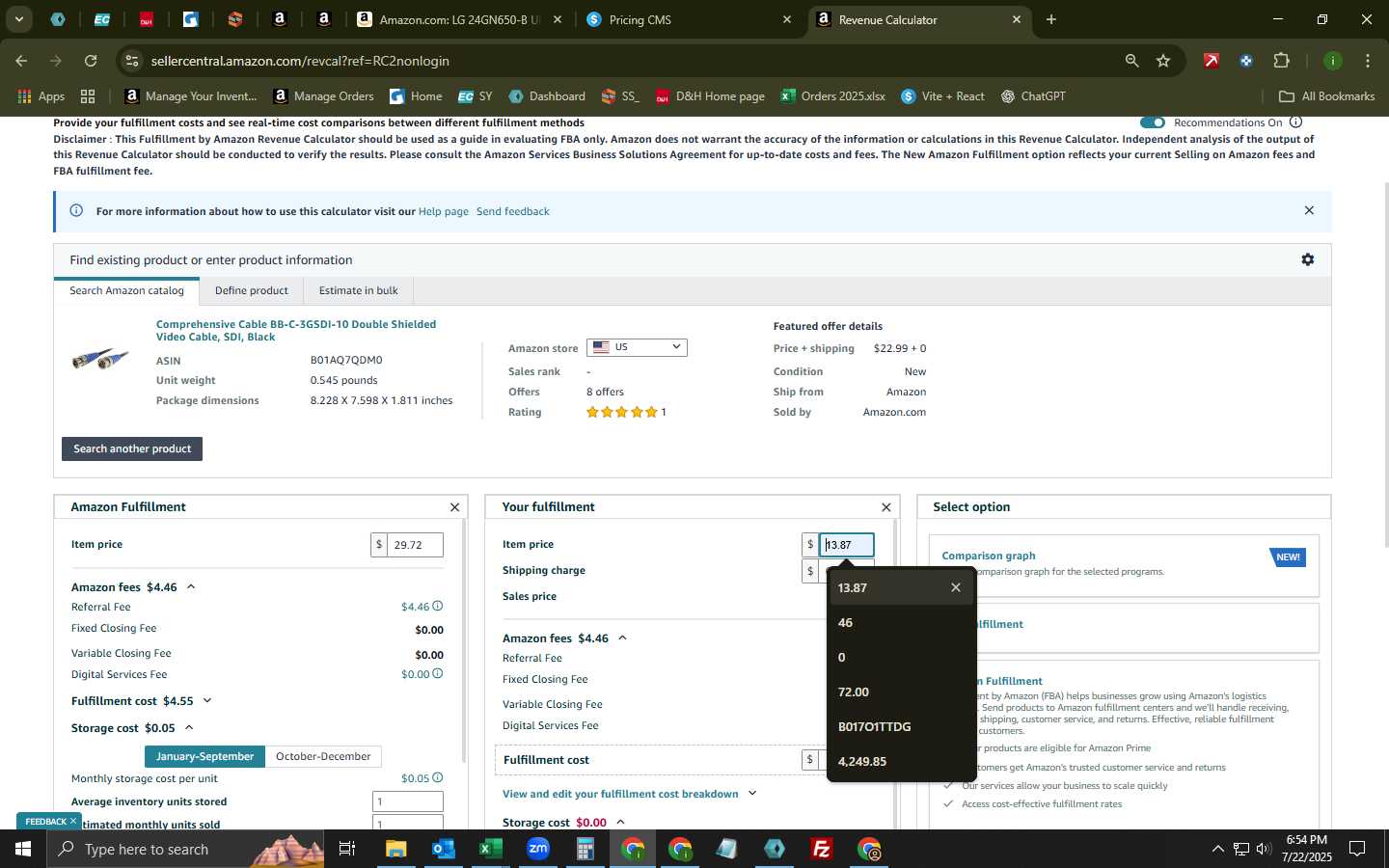View site information icon in address bar
This screenshot has width=1389, height=868.
coord(131,61)
